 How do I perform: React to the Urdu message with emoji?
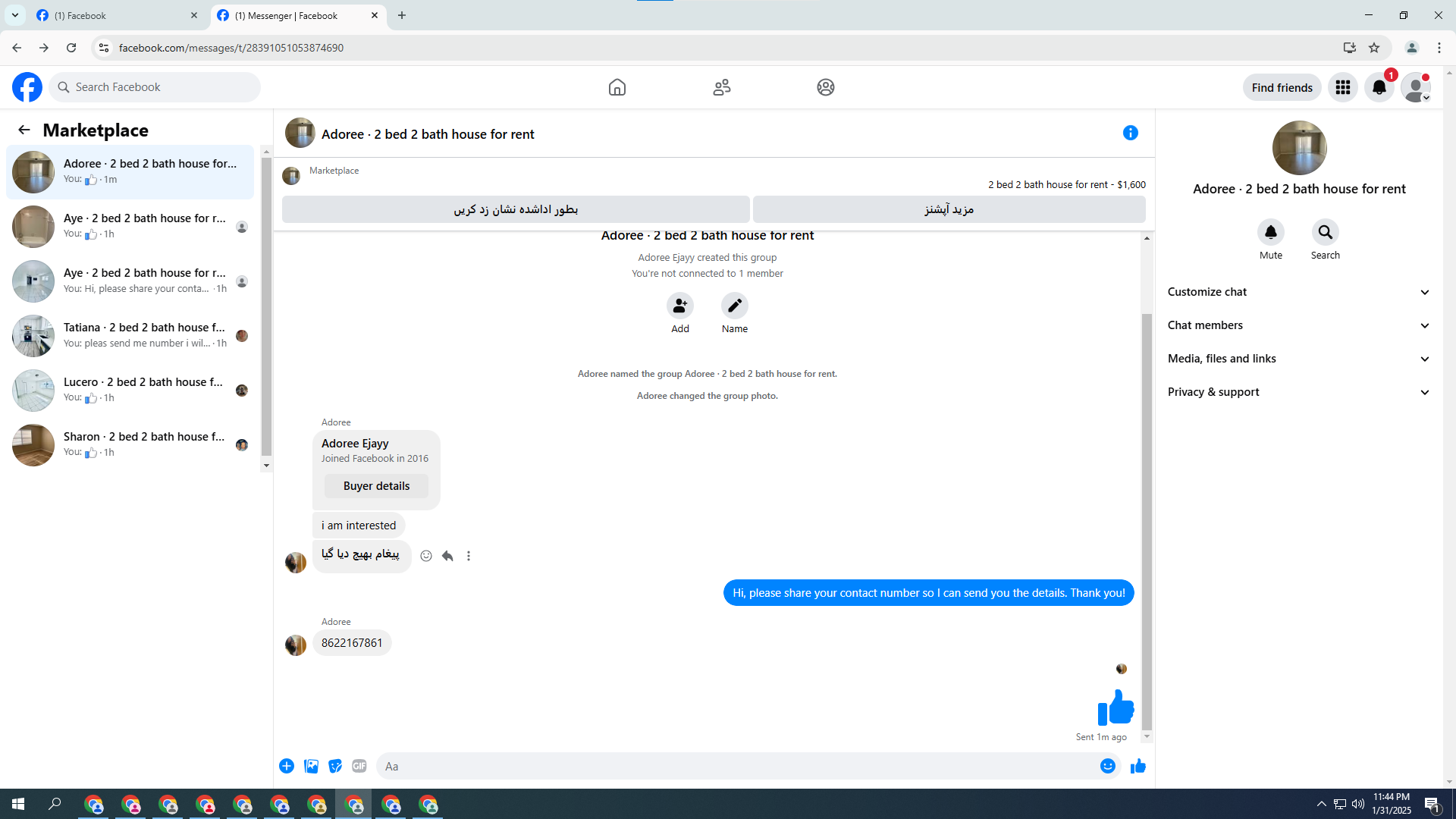tap(426, 556)
